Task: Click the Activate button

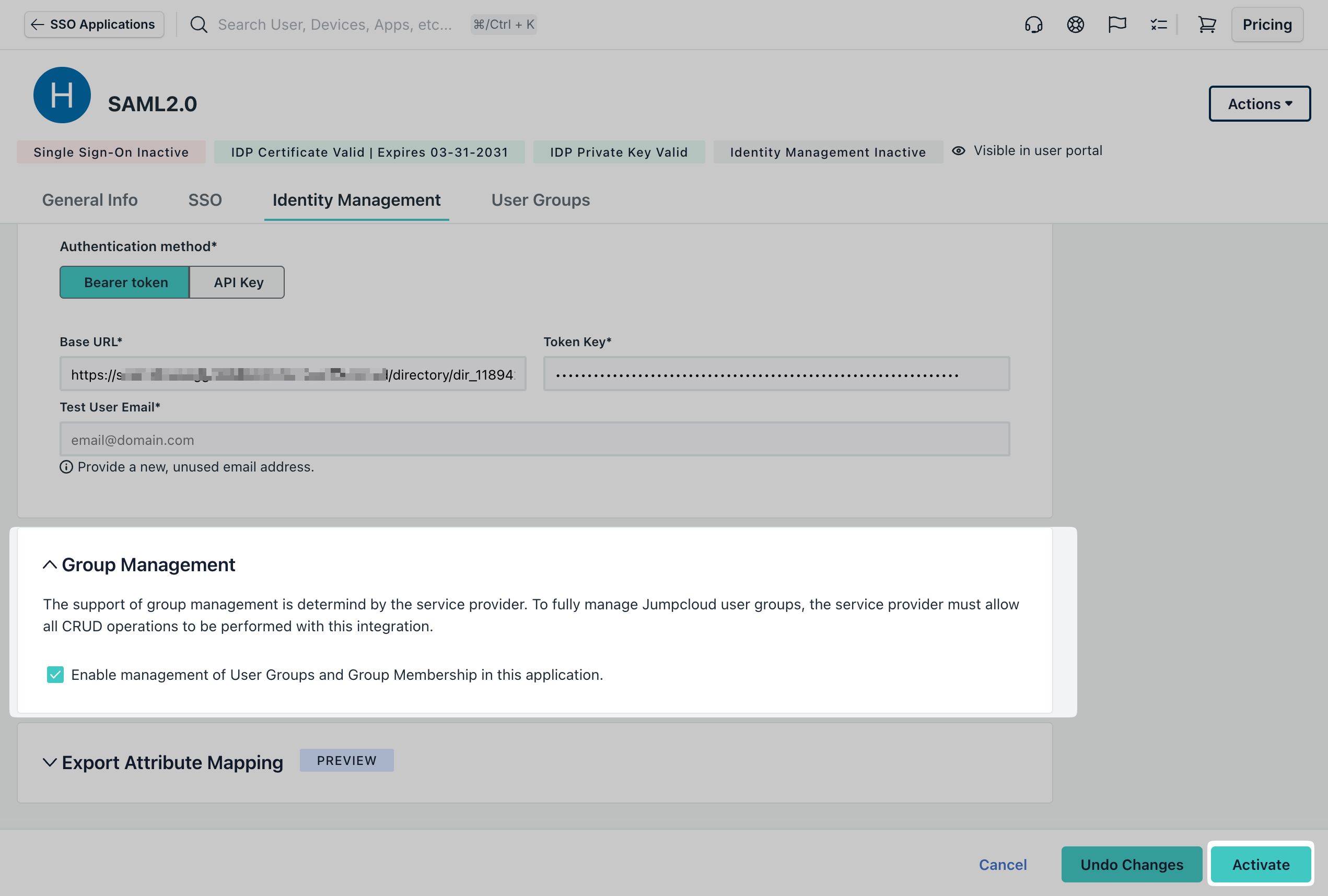Action: click(1261, 864)
